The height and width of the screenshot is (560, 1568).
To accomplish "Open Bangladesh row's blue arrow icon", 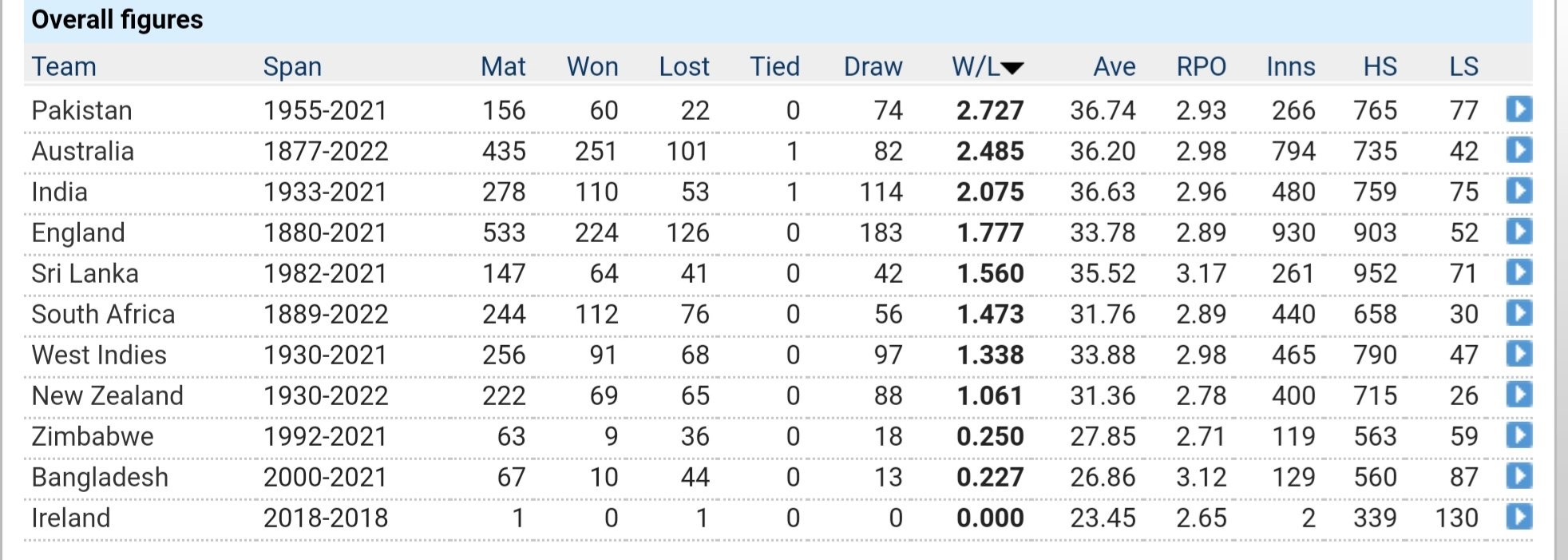I will (x=1519, y=476).
